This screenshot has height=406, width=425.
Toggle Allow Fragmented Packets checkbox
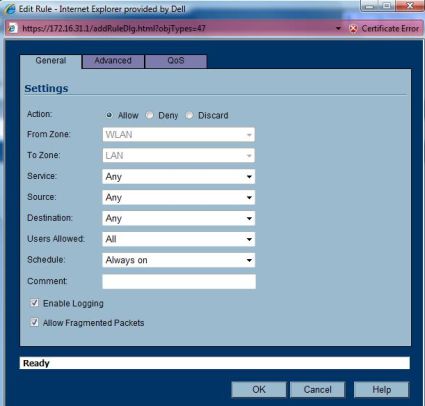tap(34, 322)
